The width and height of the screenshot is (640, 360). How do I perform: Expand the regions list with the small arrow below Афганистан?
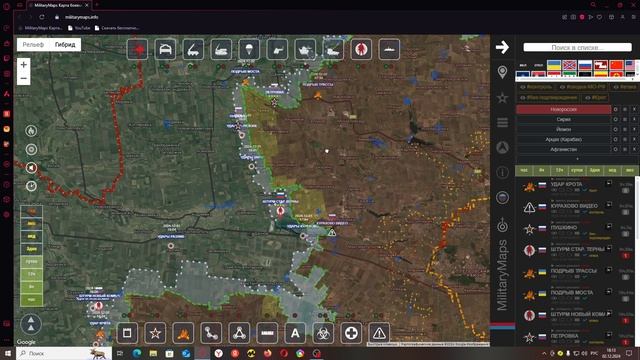[x=577, y=159]
